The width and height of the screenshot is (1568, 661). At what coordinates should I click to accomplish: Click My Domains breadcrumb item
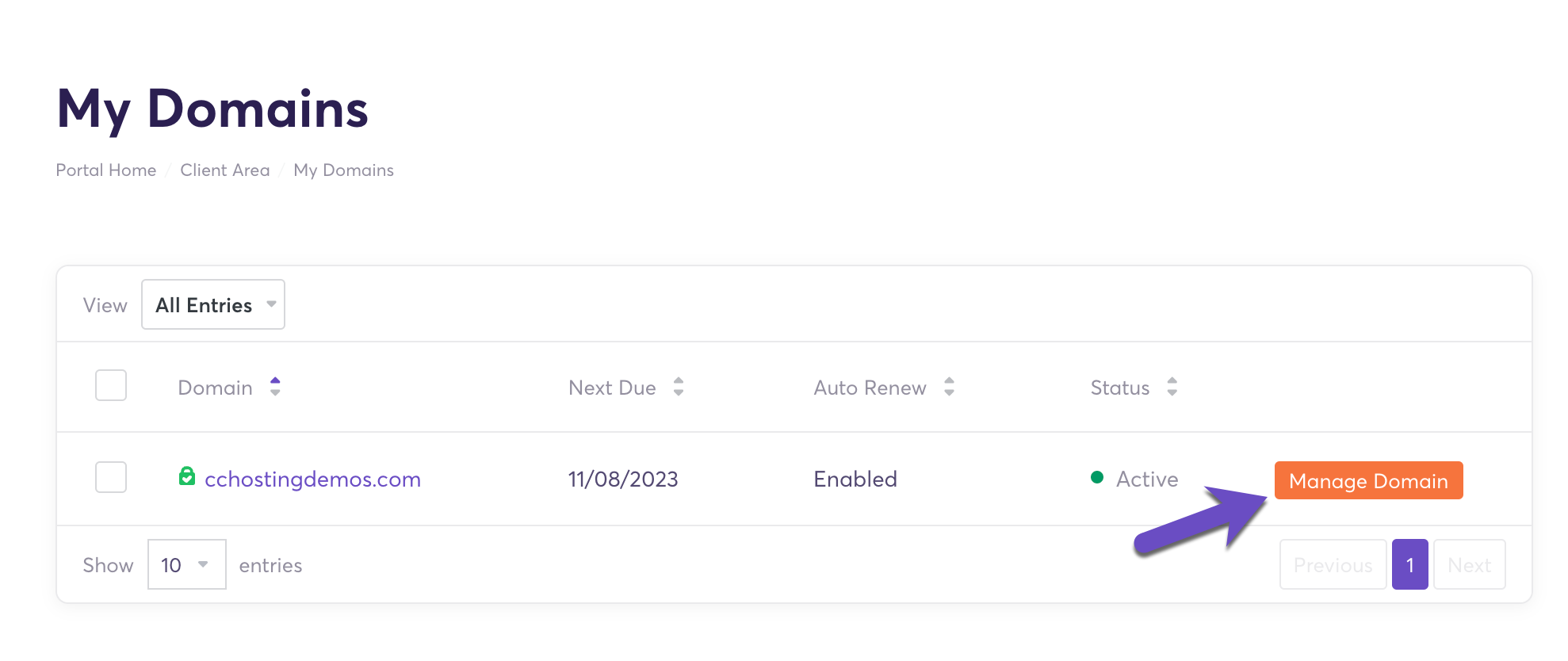click(x=343, y=170)
